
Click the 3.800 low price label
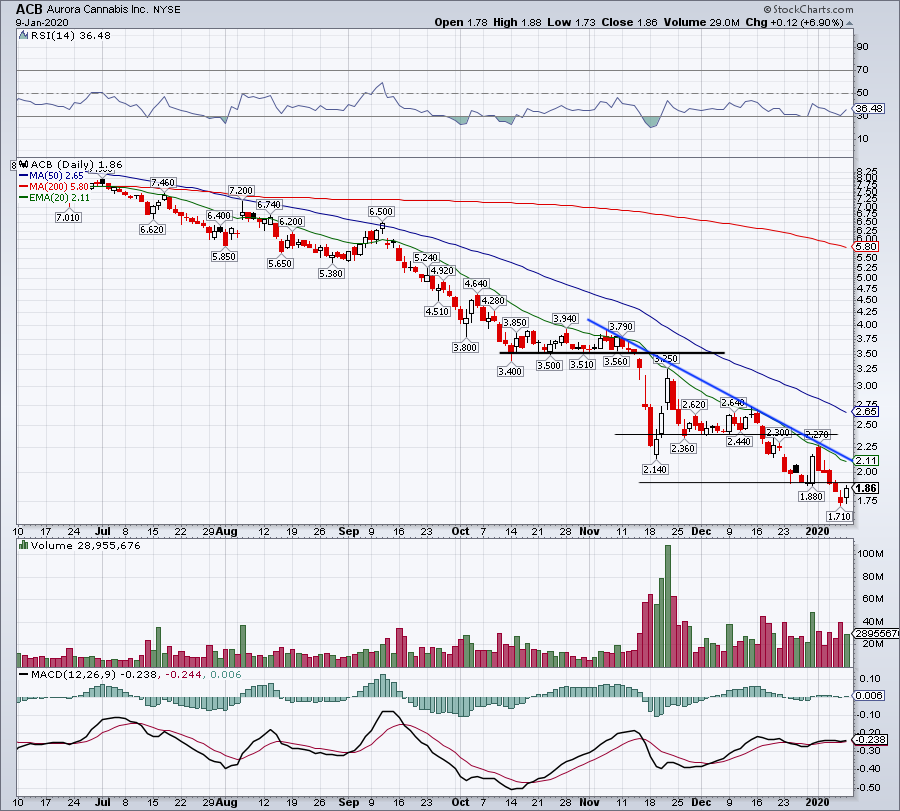pyautogui.click(x=465, y=347)
